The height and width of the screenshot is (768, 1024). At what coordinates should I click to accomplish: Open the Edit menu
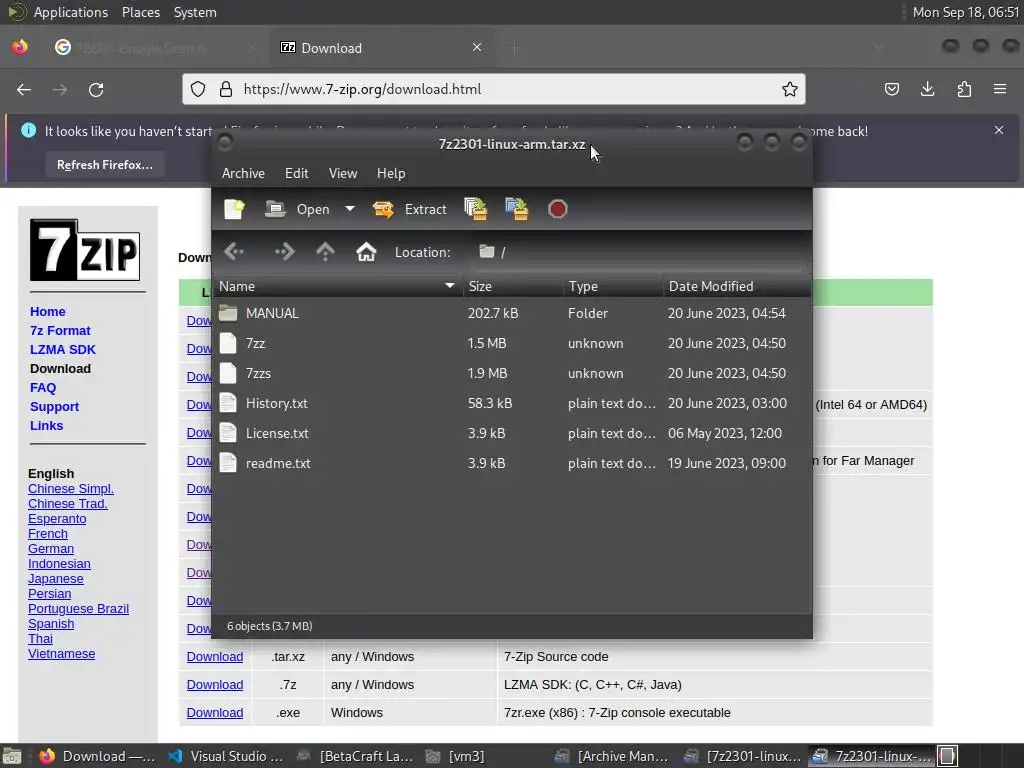coord(296,173)
